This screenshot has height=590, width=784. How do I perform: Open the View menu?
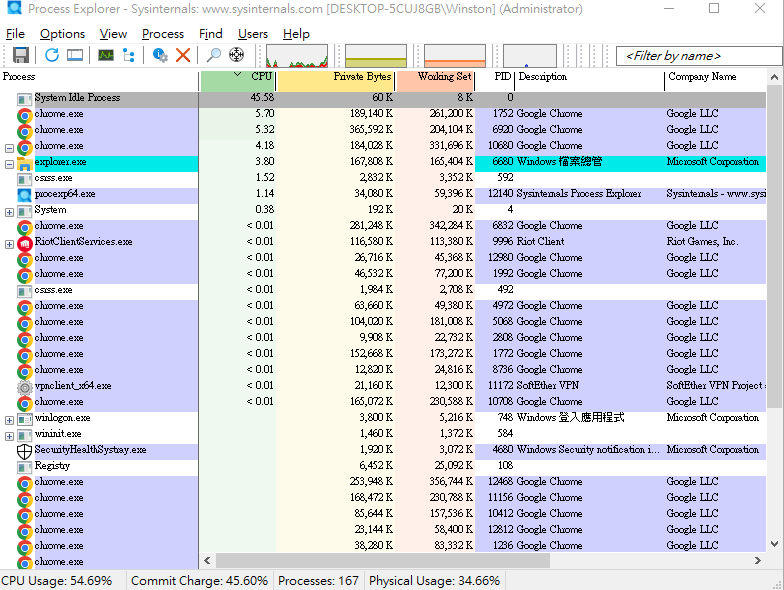point(113,34)
